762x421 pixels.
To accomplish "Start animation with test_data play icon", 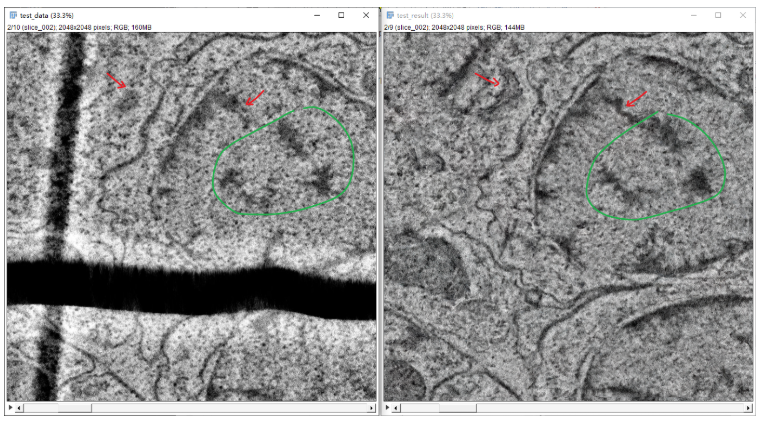I will point(11,408).
